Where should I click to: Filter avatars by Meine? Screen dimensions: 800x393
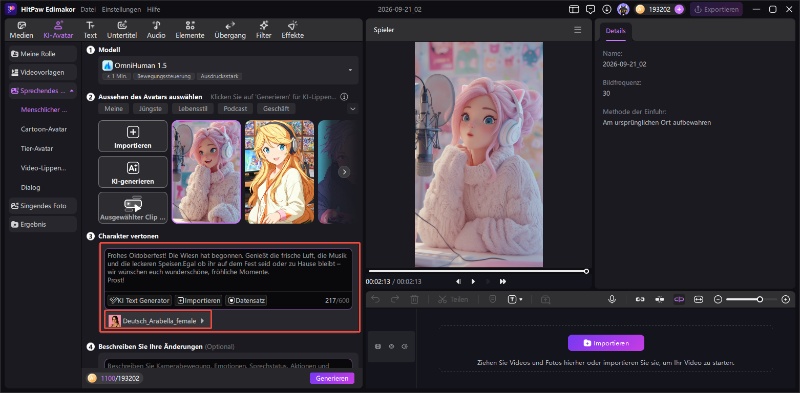(x=113, y=109)
